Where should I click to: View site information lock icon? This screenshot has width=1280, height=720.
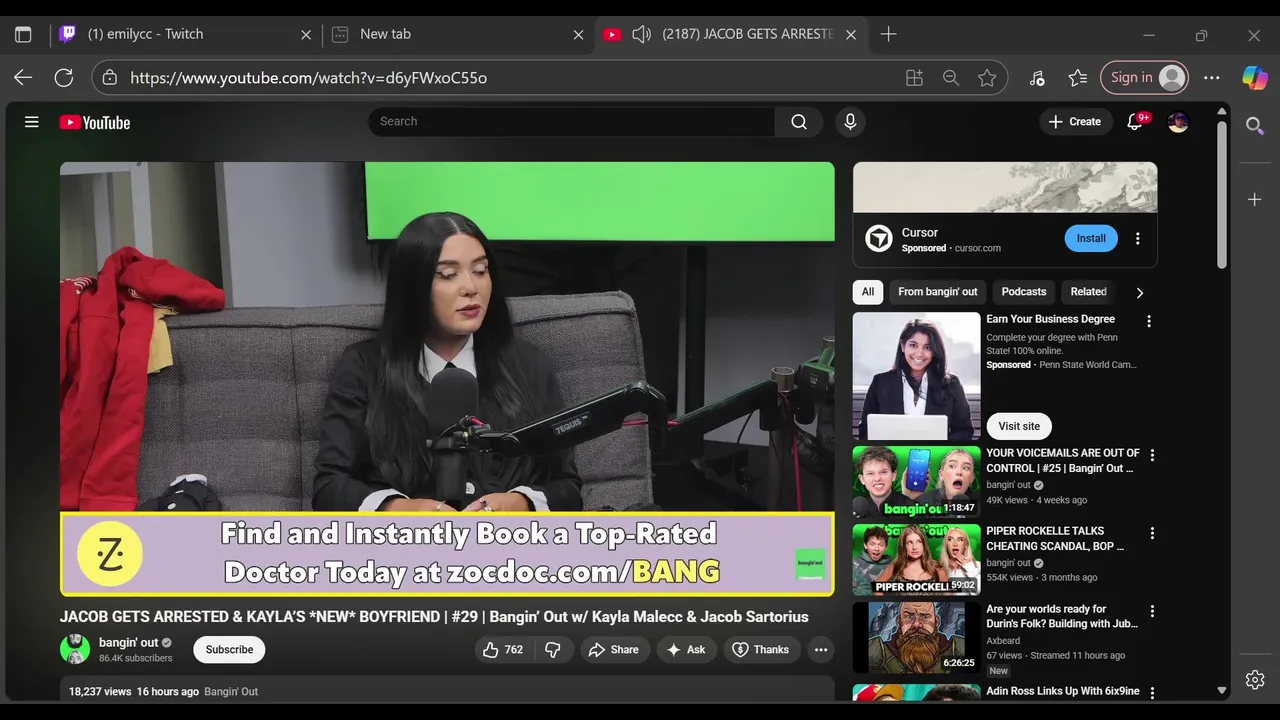tap(110, 78)
